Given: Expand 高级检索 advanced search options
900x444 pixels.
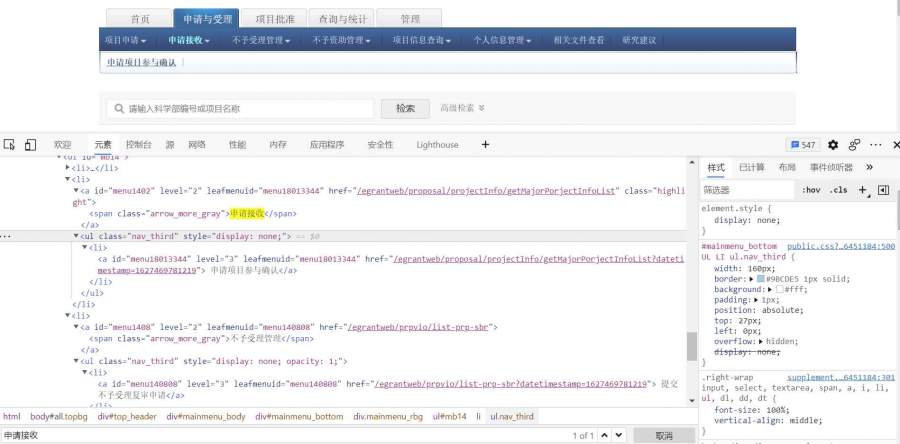Looking at the screenshot, I should [462, 108].
